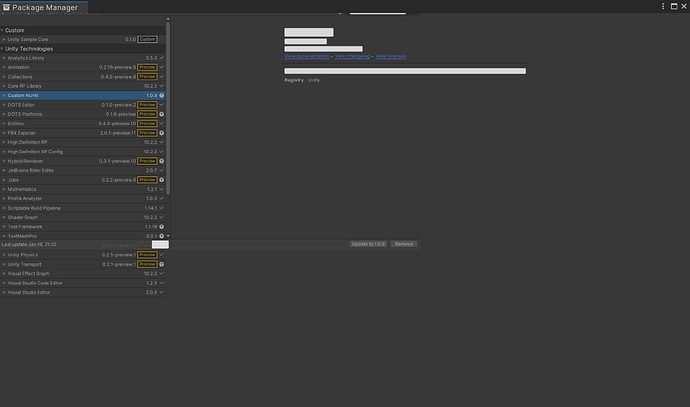Image resolution: width=690 pixels, height=407 pixels.
Task: Click installed checkmark on High Definition RP row
Action: tap(161, 142)
